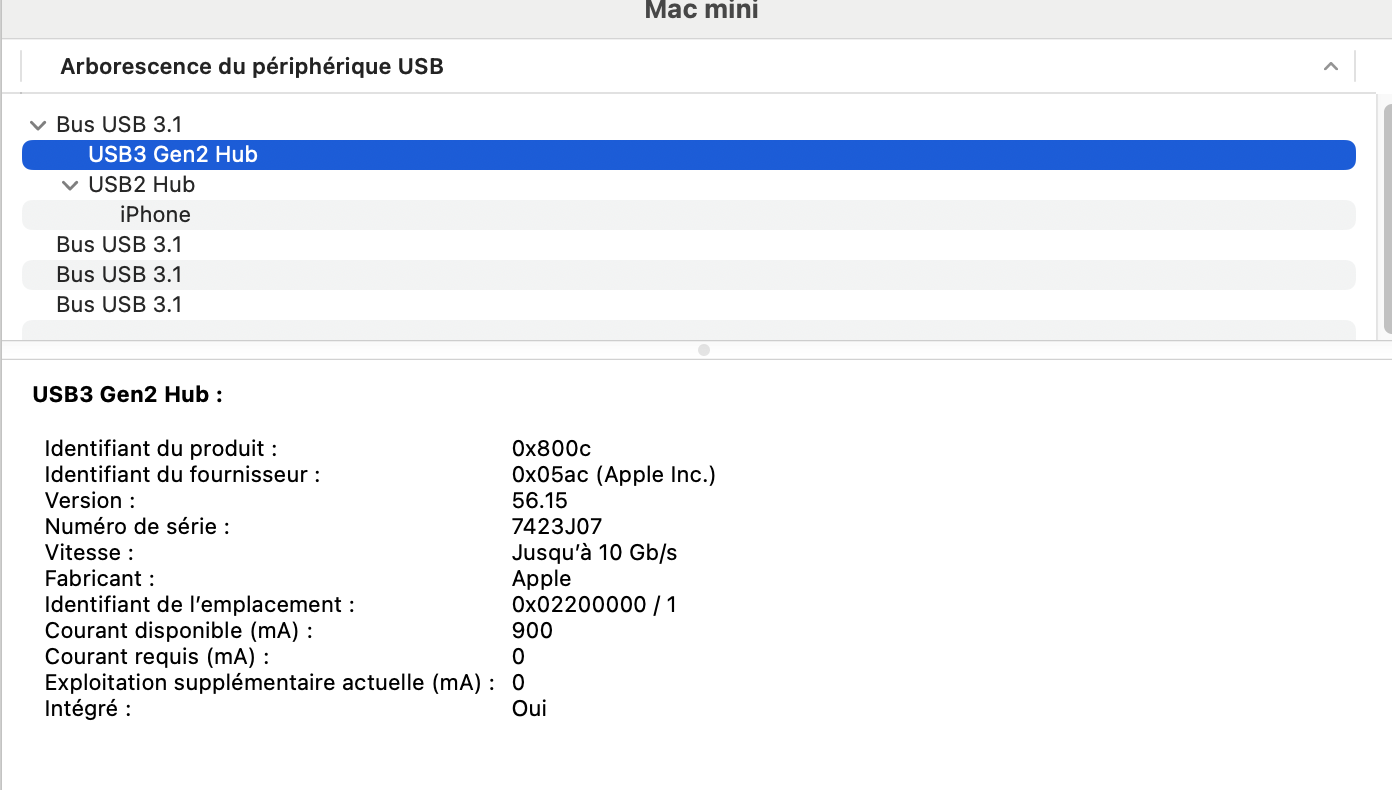Click the device tree vertical scrollbar

coord(1385,215)
